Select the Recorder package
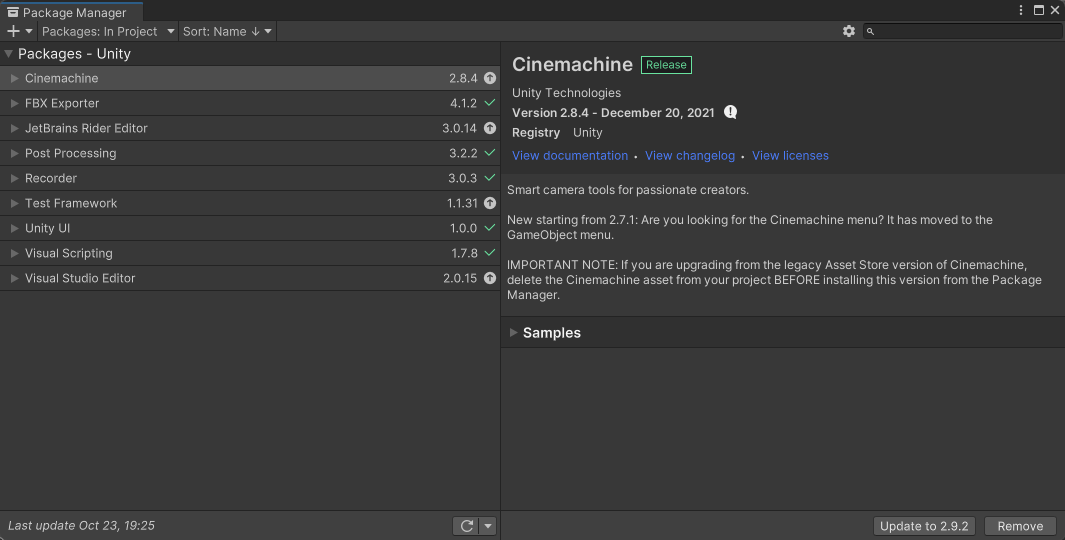1065x540 pixels. coord(250,178)
